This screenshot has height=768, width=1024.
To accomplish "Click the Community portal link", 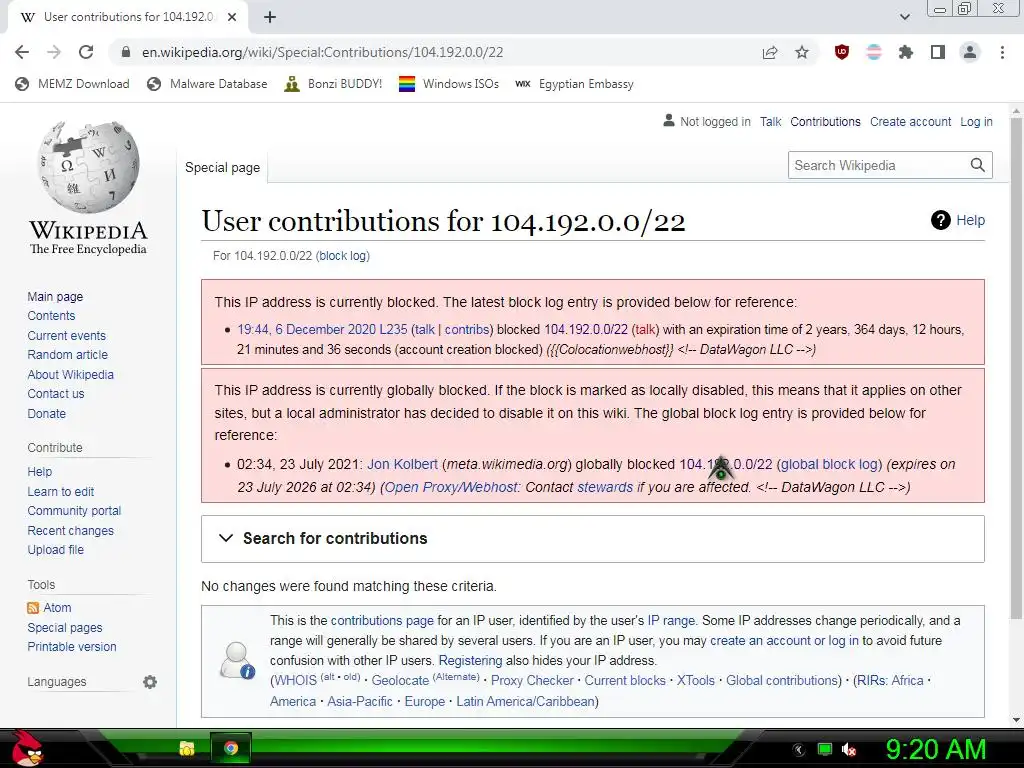I will (x=74, y=511).
